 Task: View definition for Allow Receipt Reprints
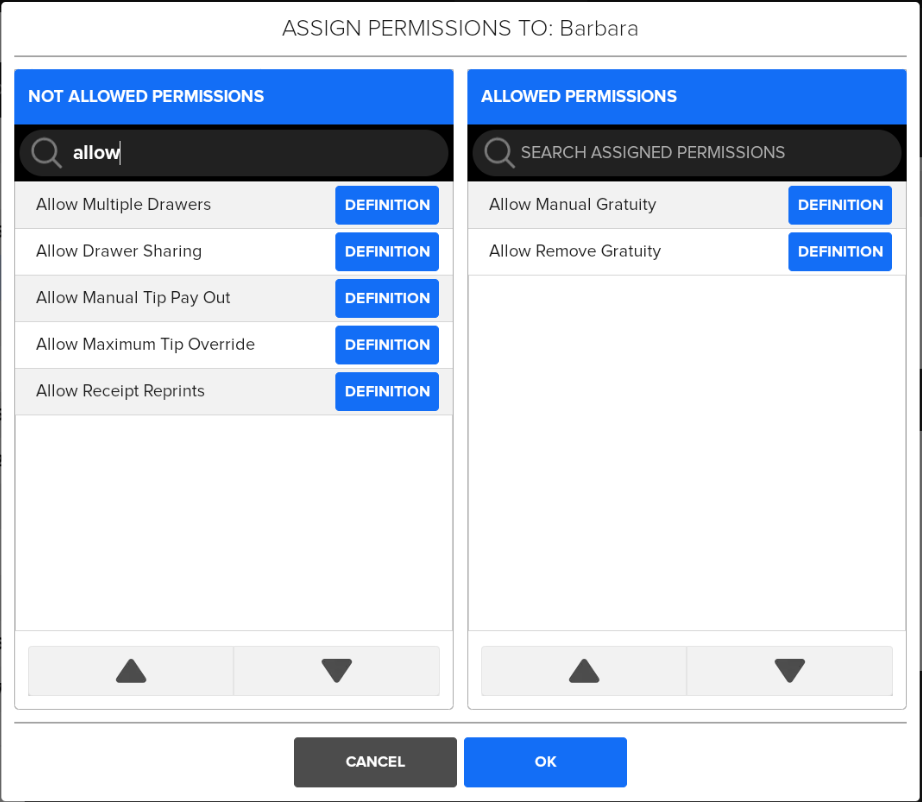[387, 391]
